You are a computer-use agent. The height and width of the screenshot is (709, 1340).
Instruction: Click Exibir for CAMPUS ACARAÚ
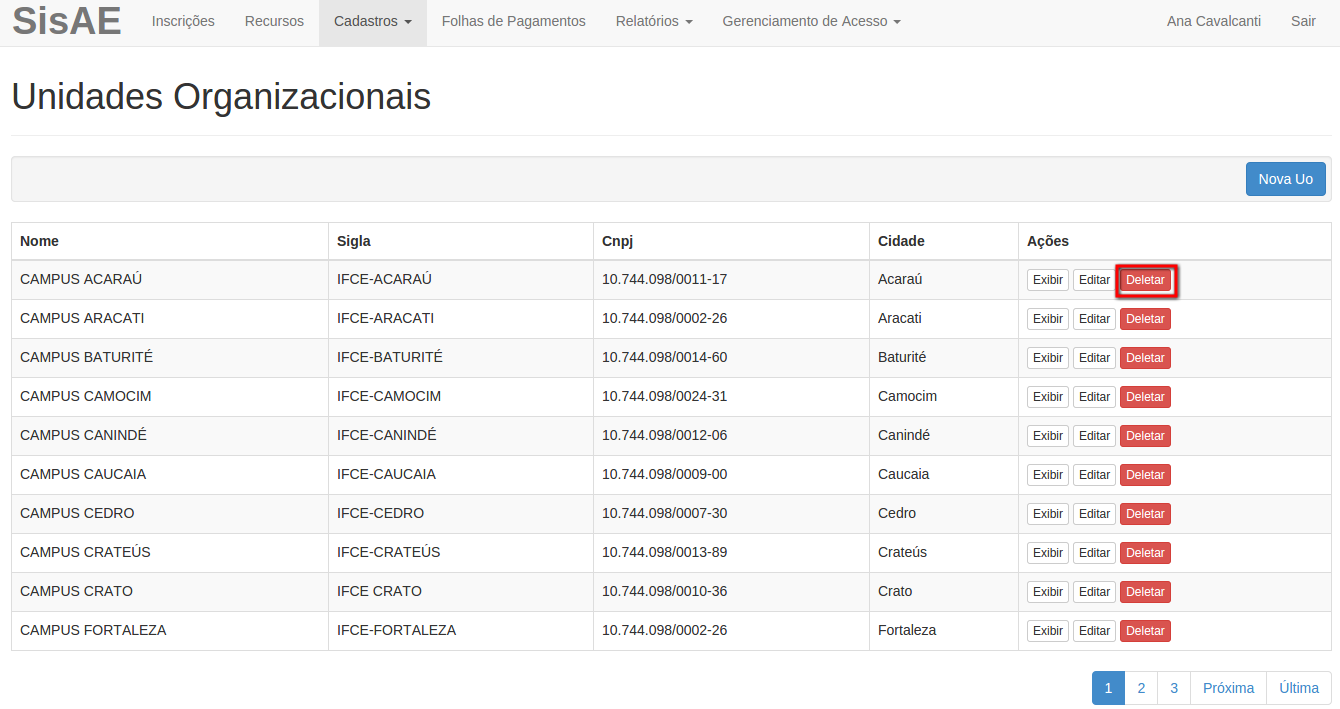click(x=1048, y=280)
